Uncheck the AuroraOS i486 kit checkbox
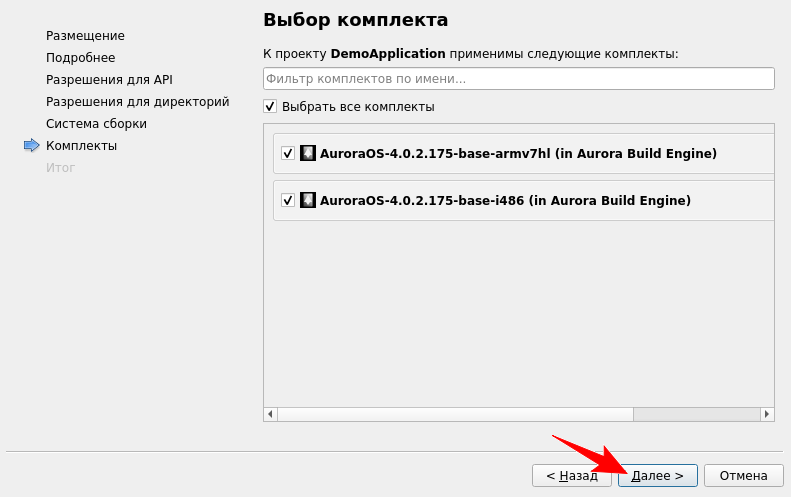 [x=288, y=200]
